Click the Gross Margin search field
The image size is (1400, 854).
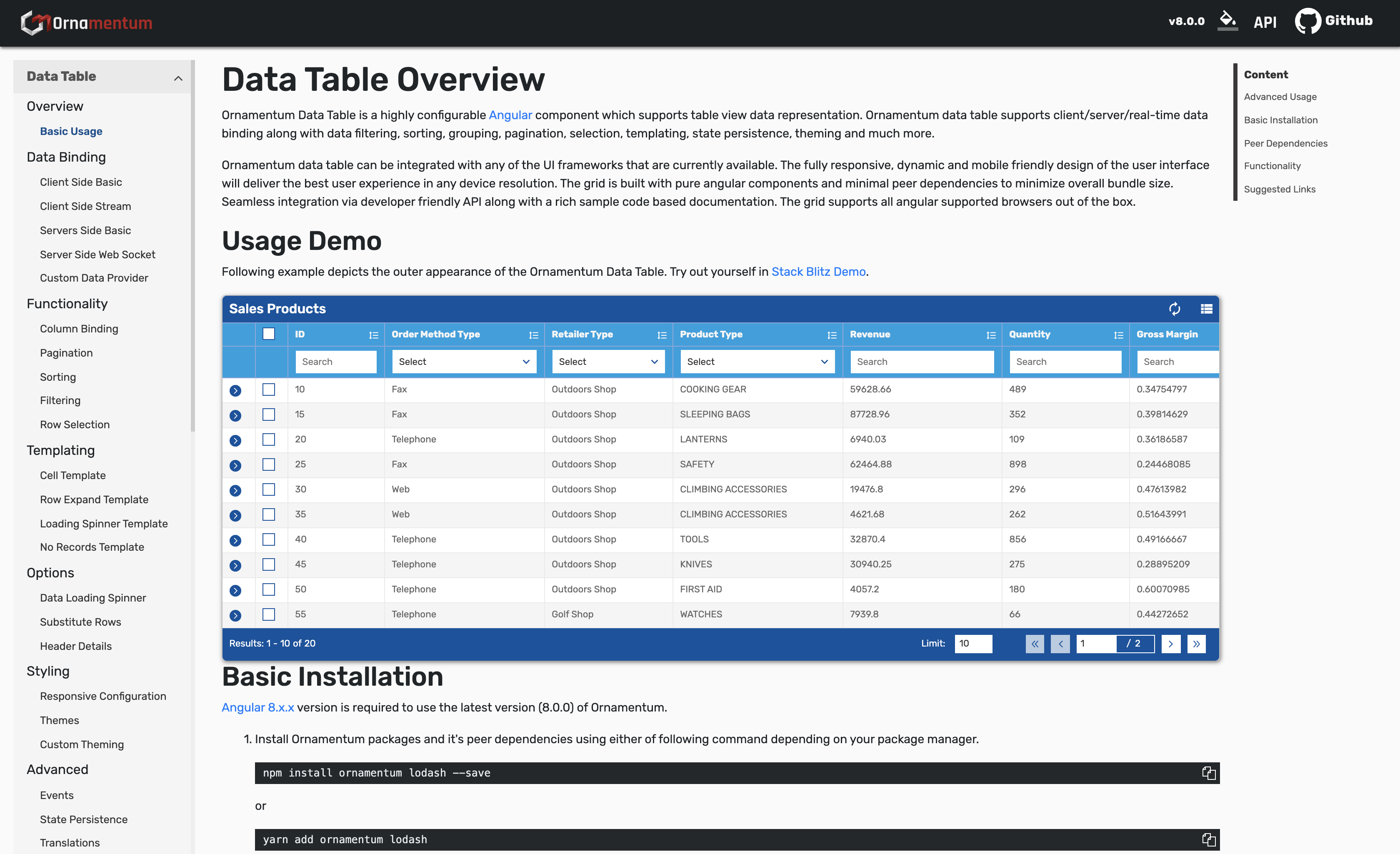coord(1178,362)
